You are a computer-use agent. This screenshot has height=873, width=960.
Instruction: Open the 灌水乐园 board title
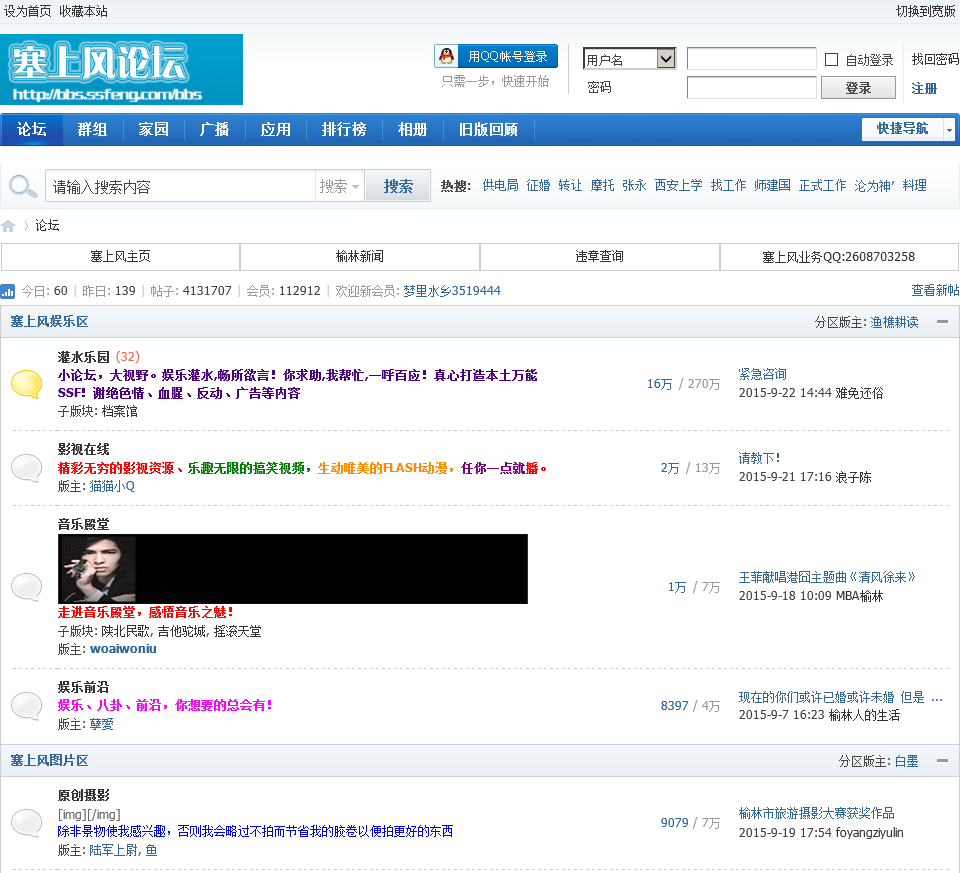click(x=84, y=357)
